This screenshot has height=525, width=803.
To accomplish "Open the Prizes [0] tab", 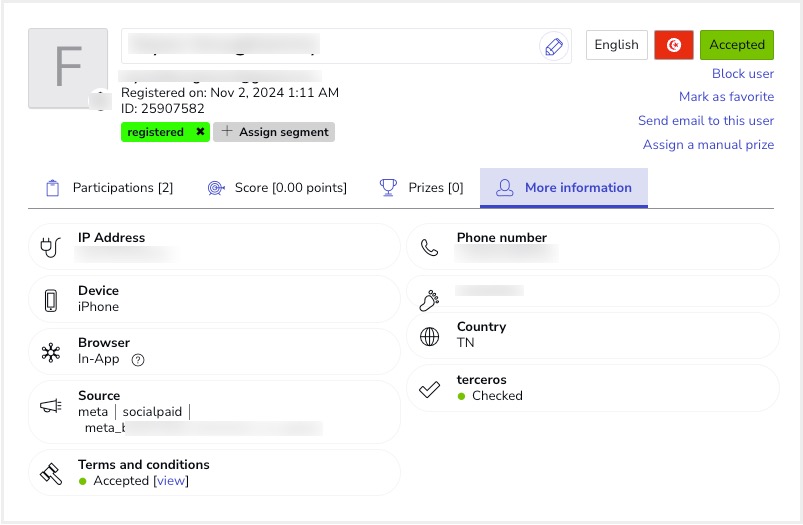I will (421, 188).
